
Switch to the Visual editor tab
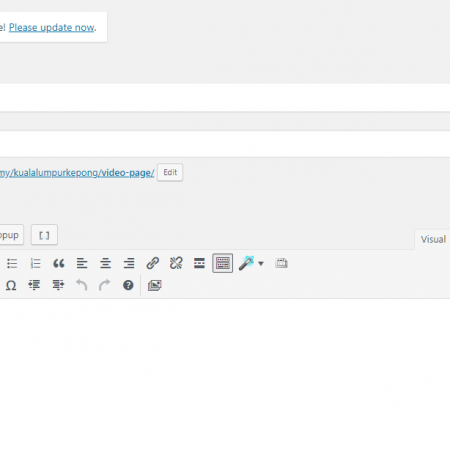click(433, 239)
